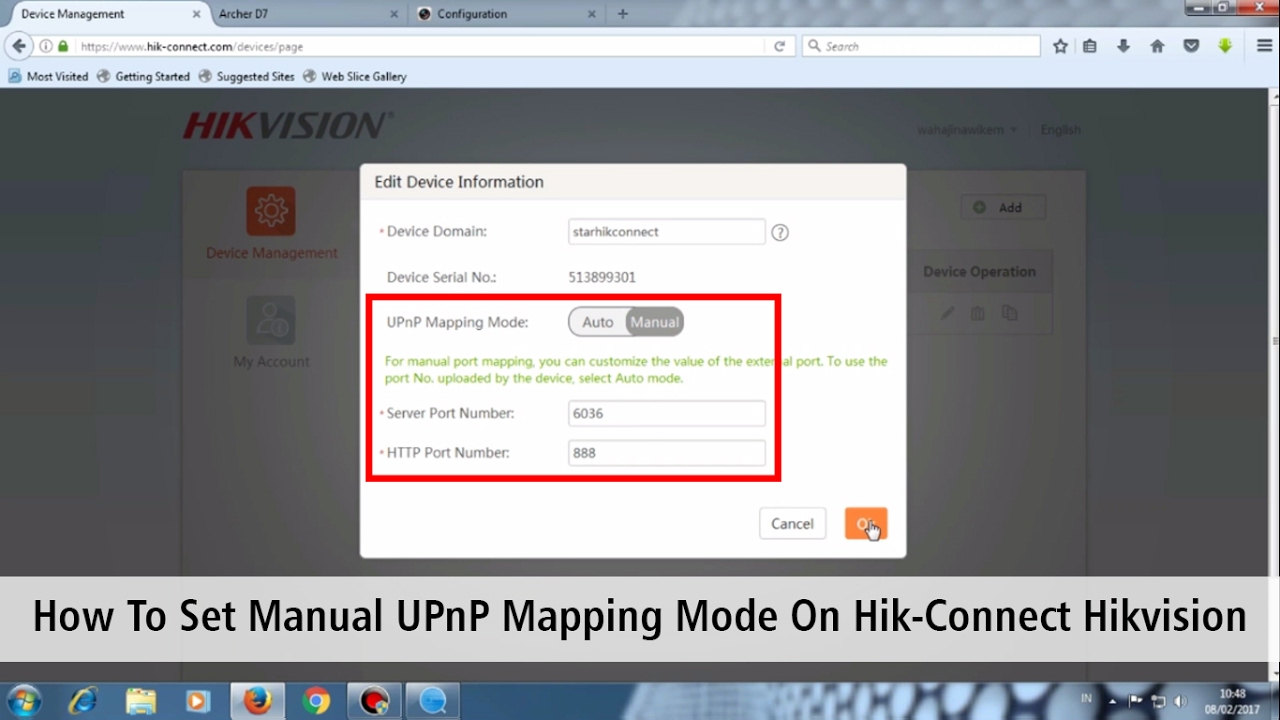1280x720 pixels.
Task: Click the Cancel button in dialog
Action: pos(792,524)
